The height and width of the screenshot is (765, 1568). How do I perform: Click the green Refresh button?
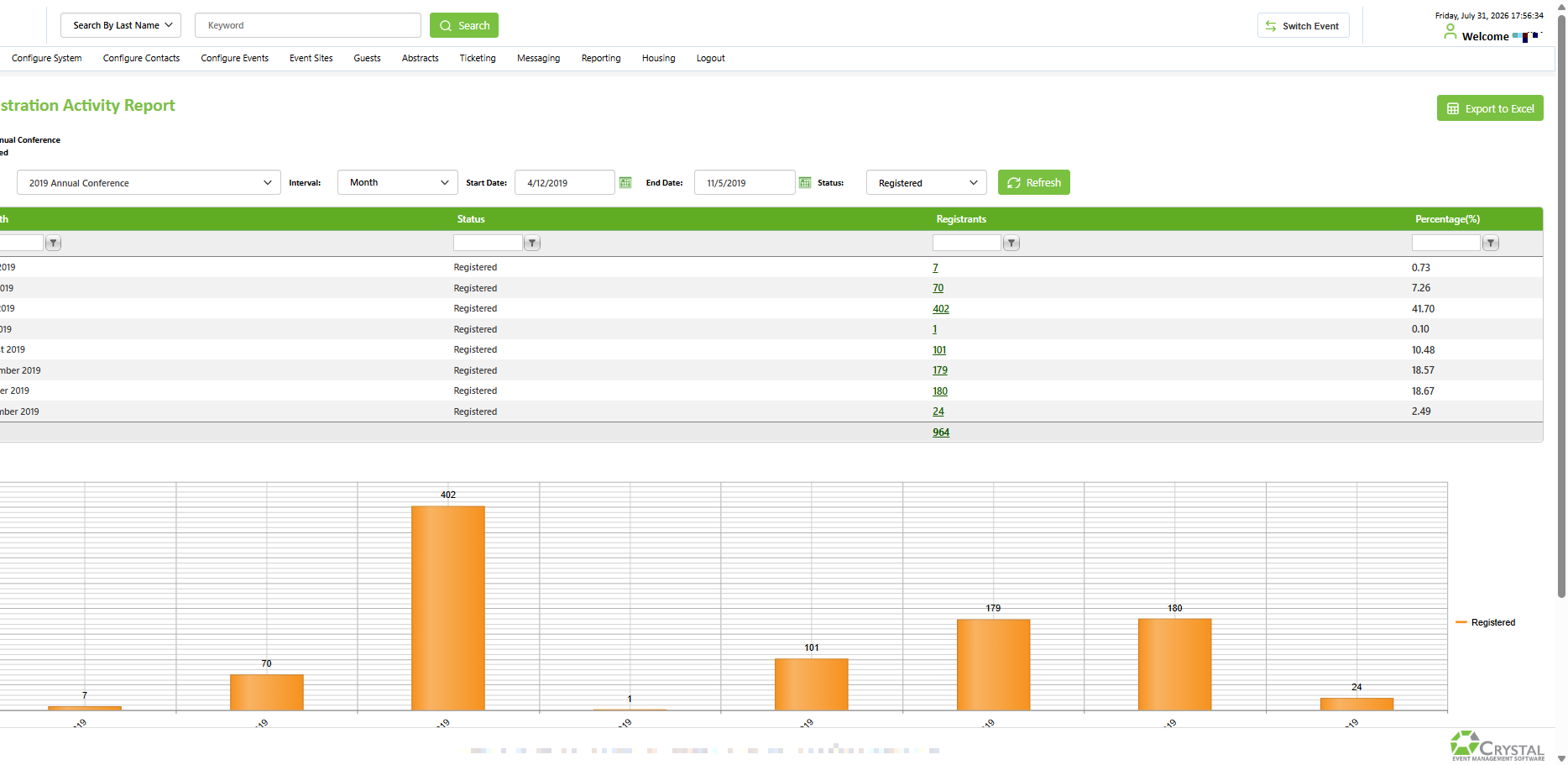click(x=1034, y=182)
